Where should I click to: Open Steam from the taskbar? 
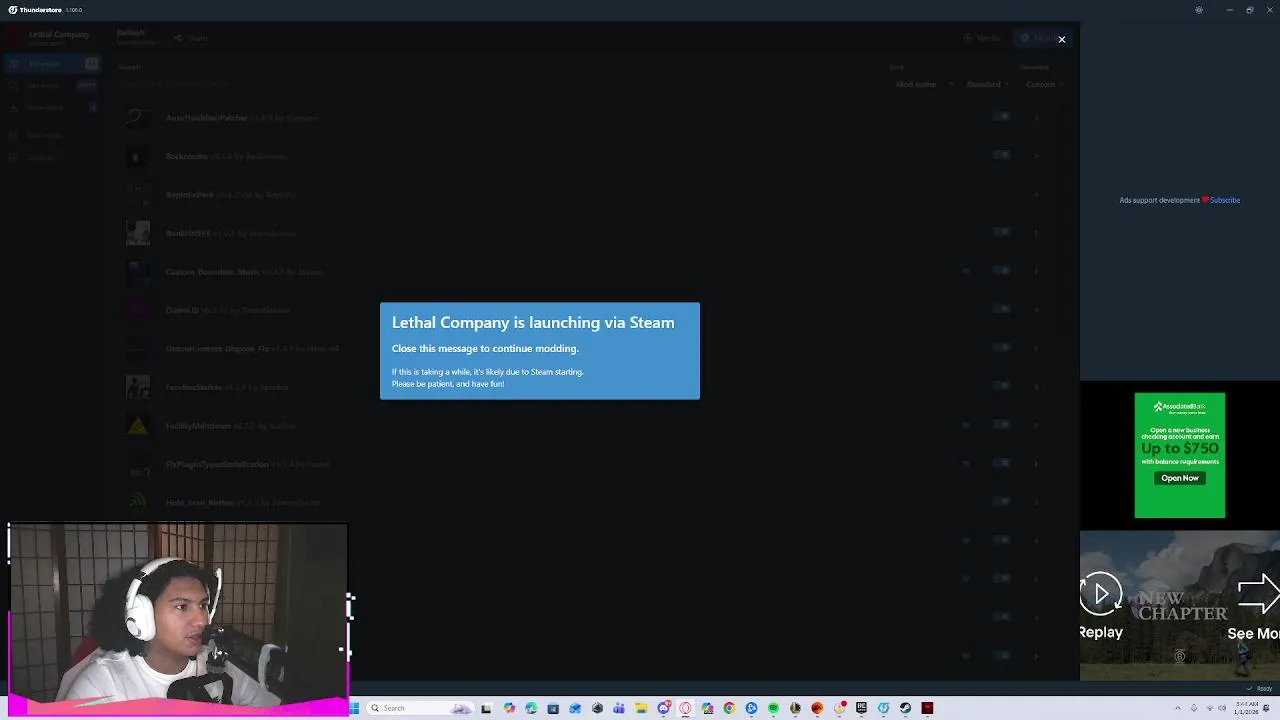[905, 708]
